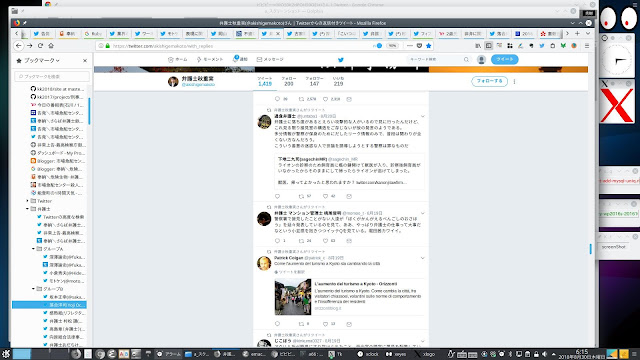Open the Kyoto street article thumbnail
The width and height of the screenshot is (640, 360).
click(x=293, y=297)
